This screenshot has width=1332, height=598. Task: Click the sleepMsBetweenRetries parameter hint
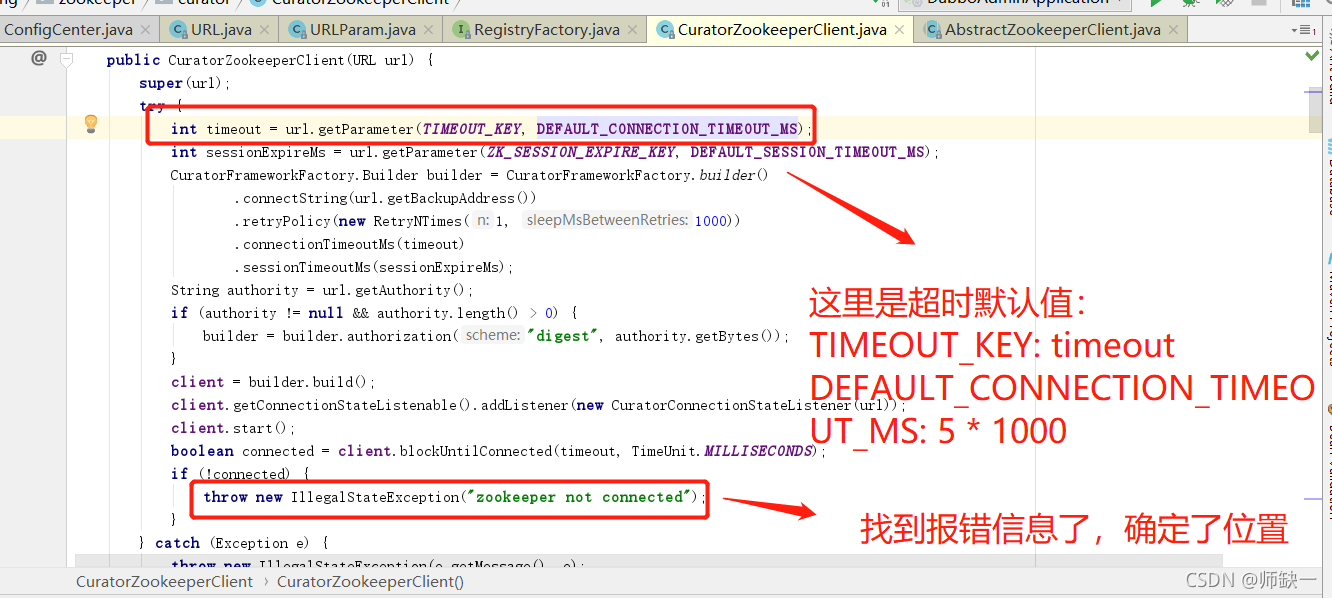(608, 221)
